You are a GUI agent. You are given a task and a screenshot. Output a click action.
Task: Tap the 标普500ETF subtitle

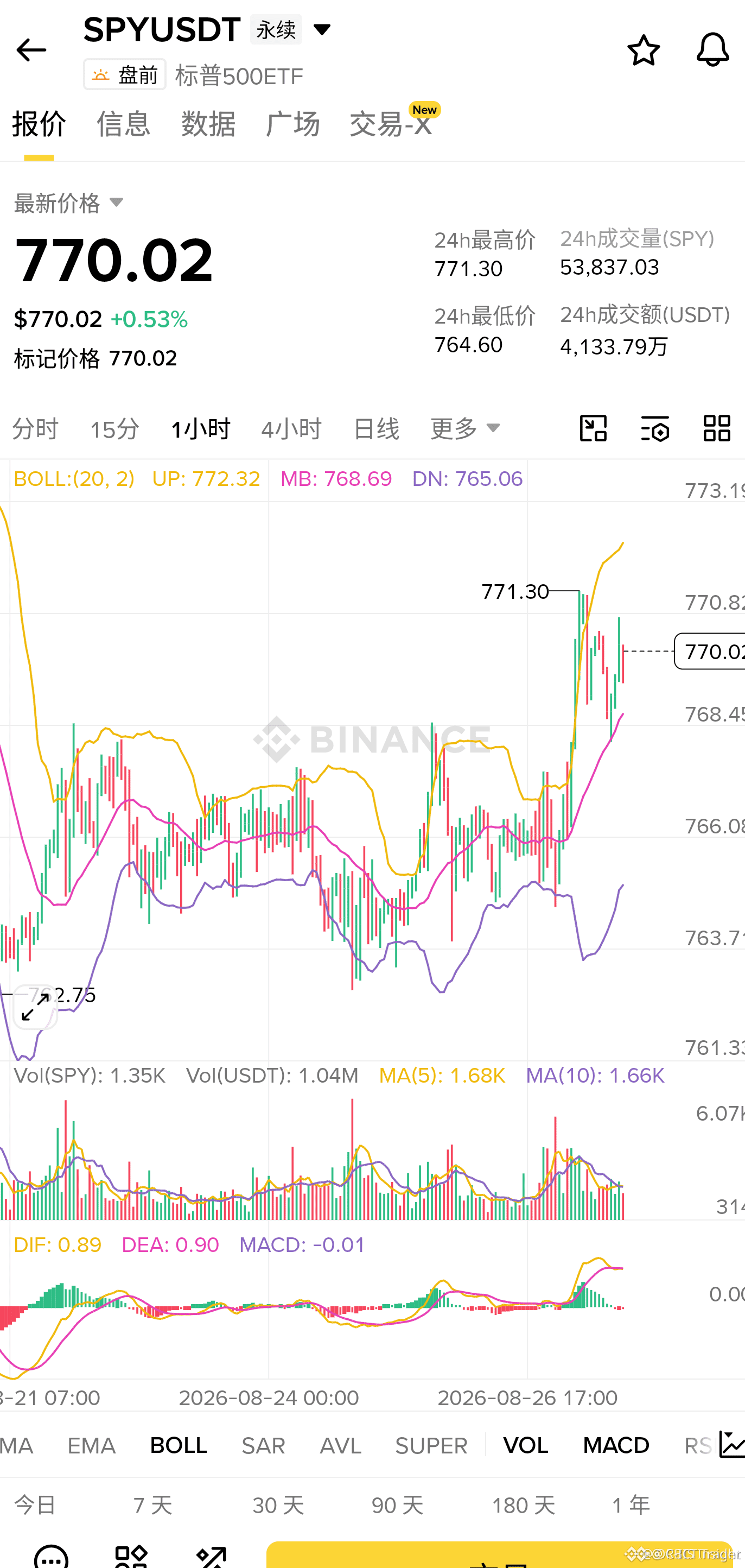[x=239, y=76]
